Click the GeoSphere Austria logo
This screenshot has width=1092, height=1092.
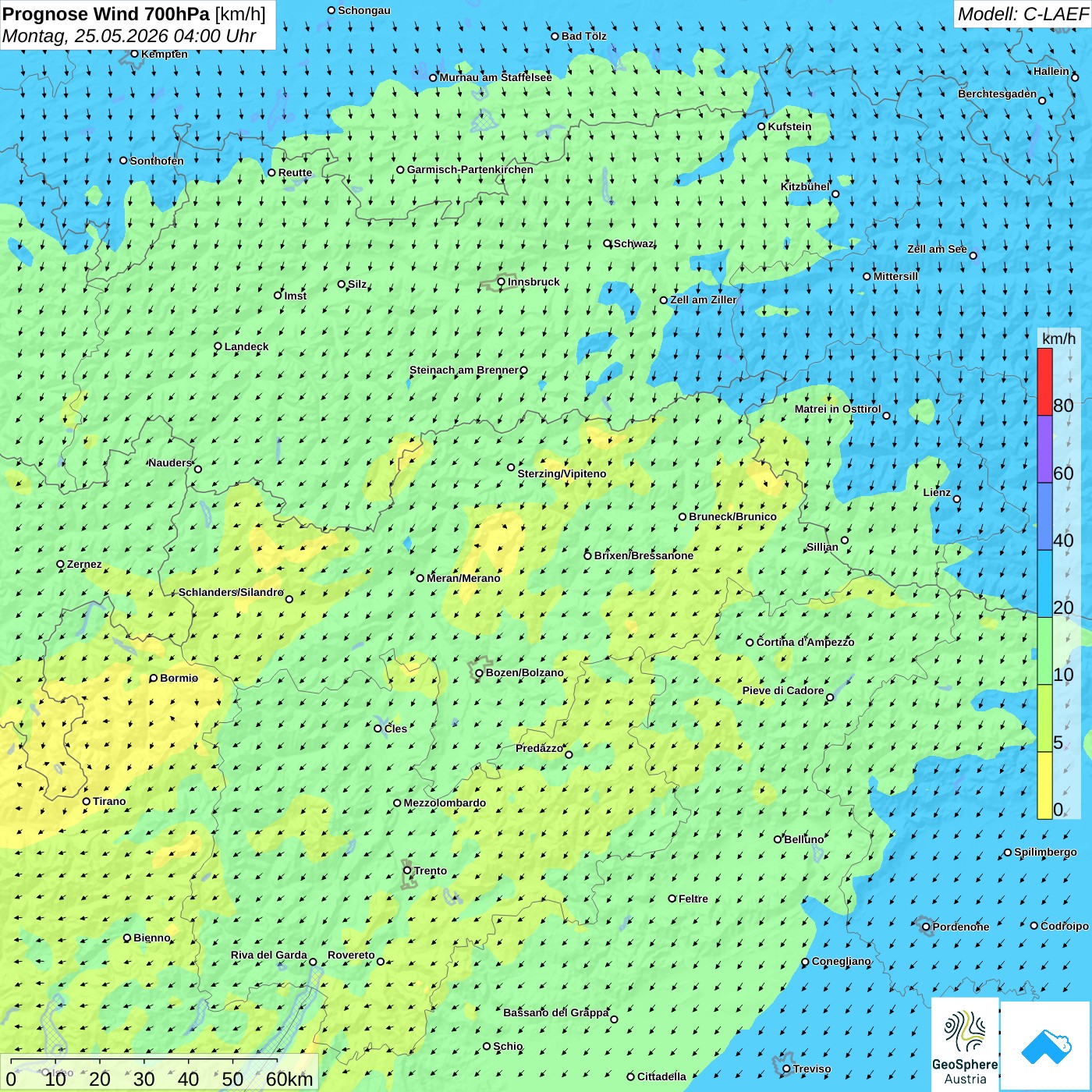pyautogui.click(x=965, y=1045)
